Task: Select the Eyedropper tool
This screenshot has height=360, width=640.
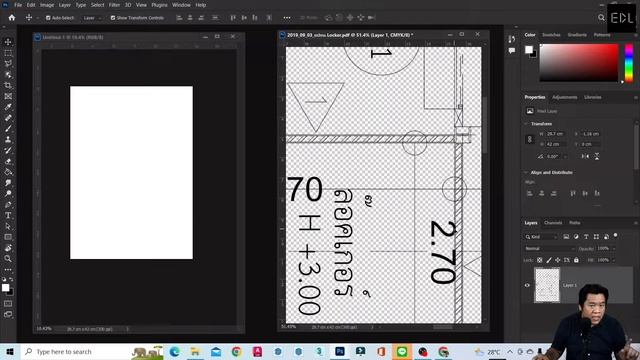Action: point(8,107)
